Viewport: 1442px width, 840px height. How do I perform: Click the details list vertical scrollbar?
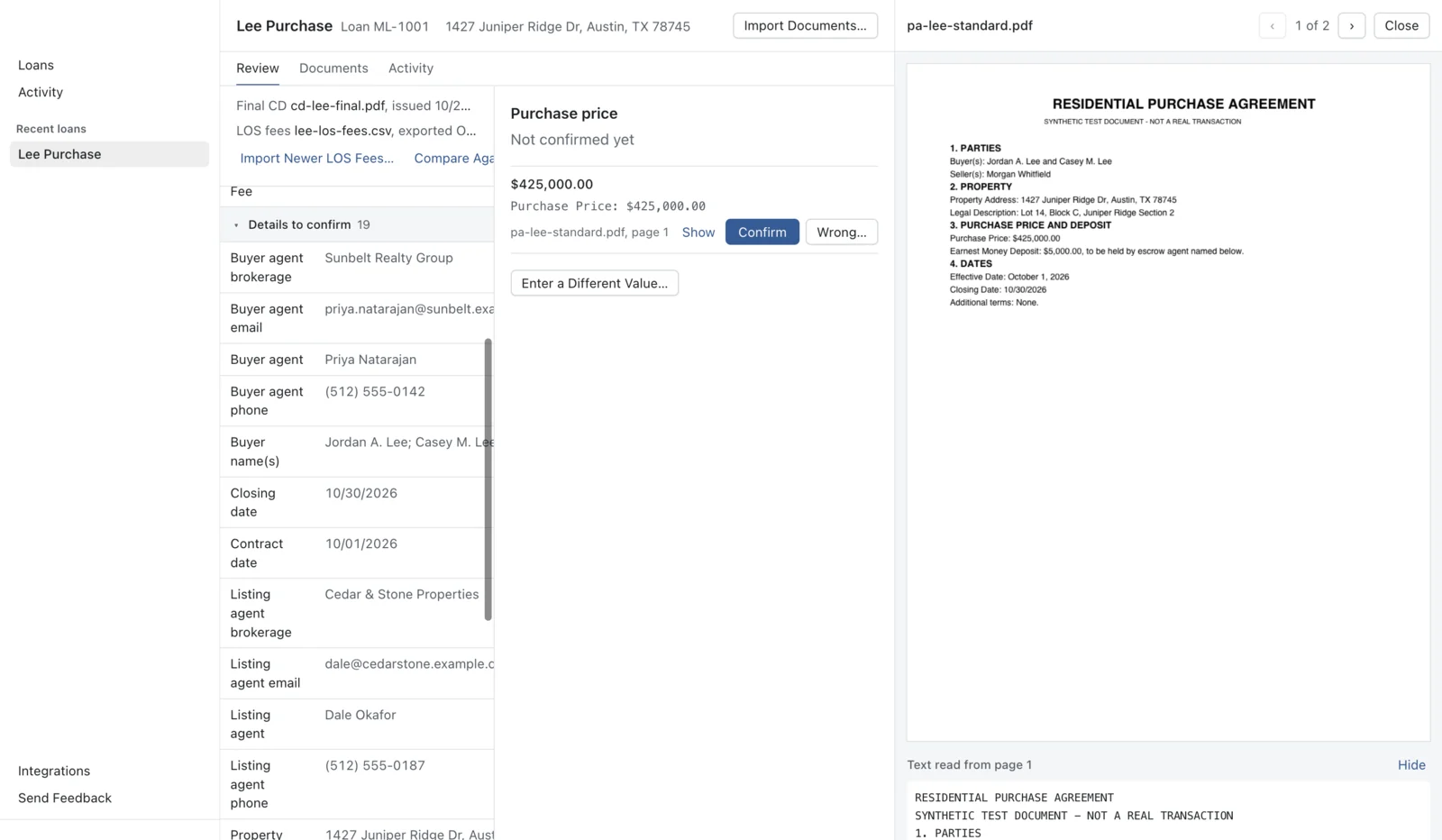pyautogui.click(x=488, y=479)
